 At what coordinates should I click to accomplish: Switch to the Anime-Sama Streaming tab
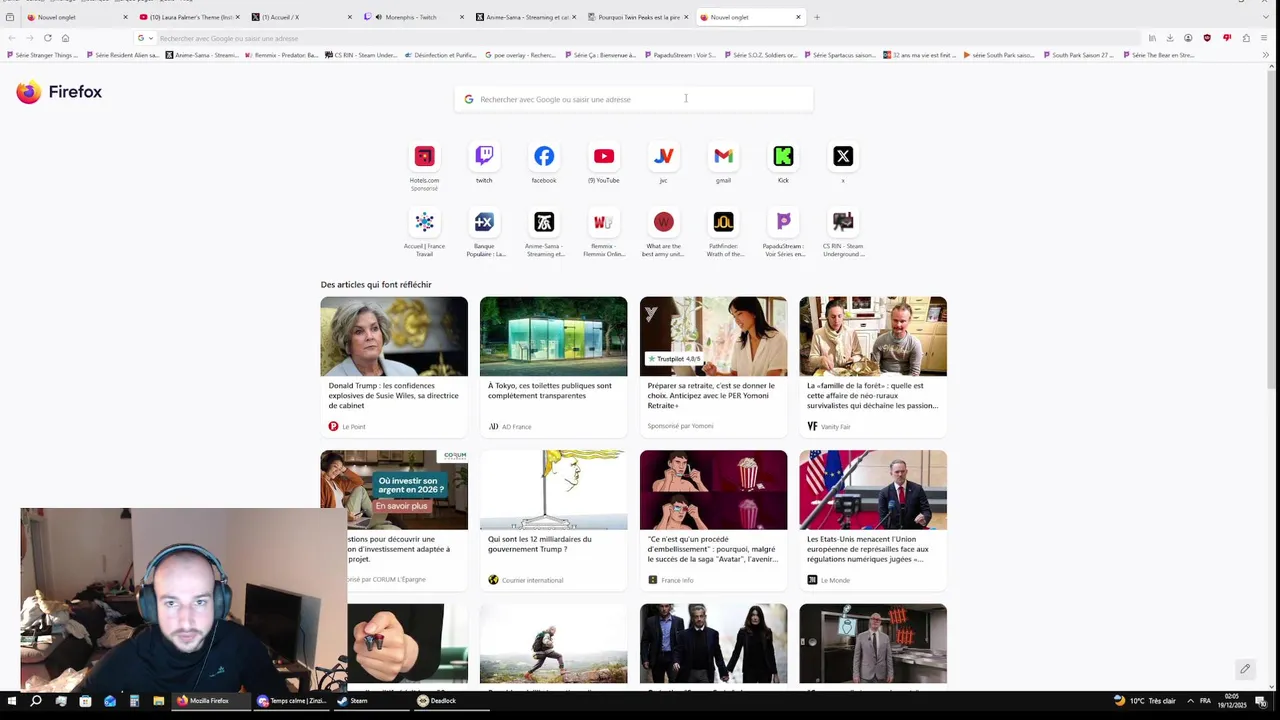point(526,17)
